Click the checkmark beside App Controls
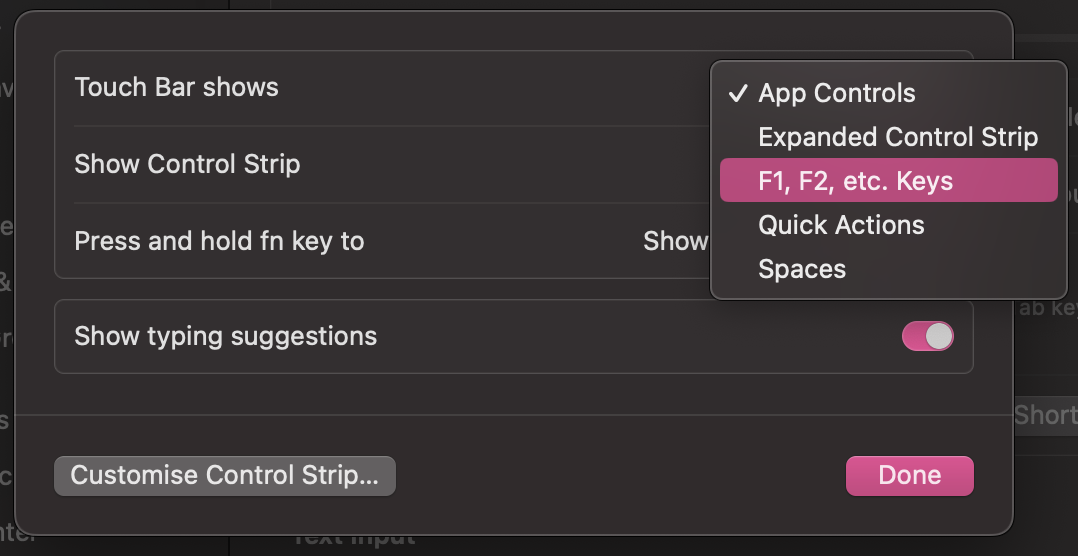This screenshot has height=556, width=1078. [738, 94]
